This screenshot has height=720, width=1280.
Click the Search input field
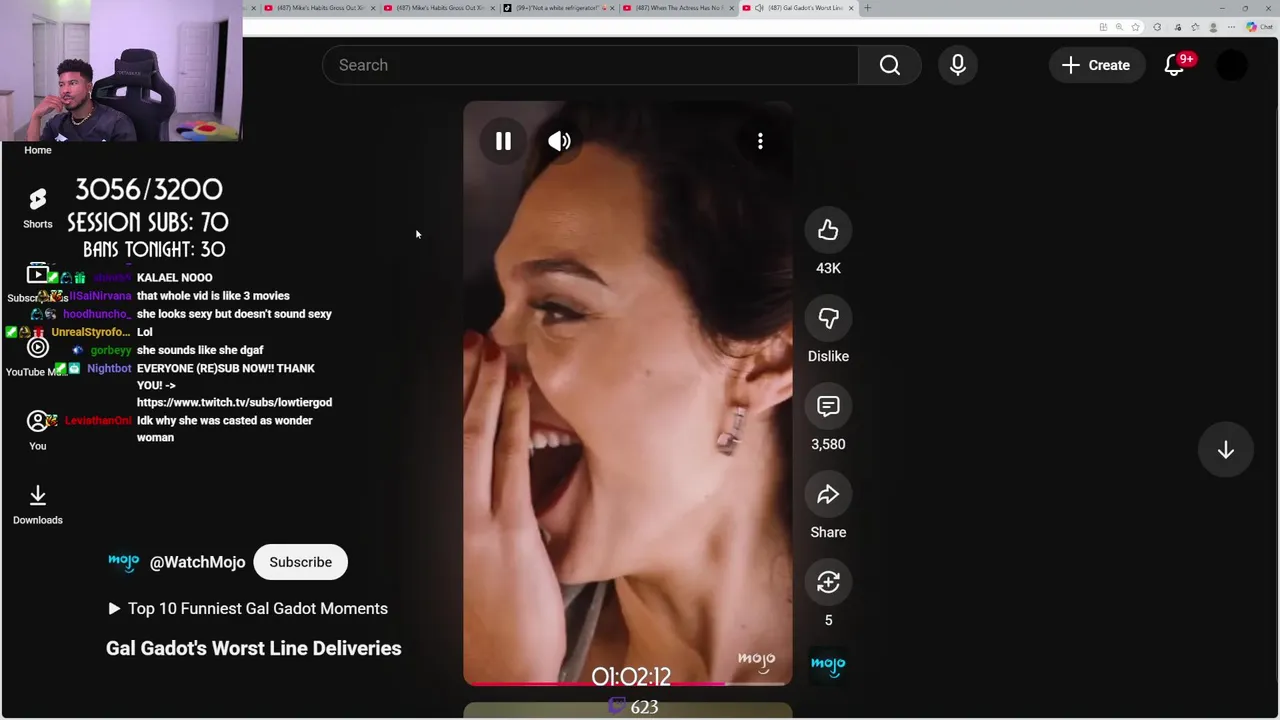590,65
